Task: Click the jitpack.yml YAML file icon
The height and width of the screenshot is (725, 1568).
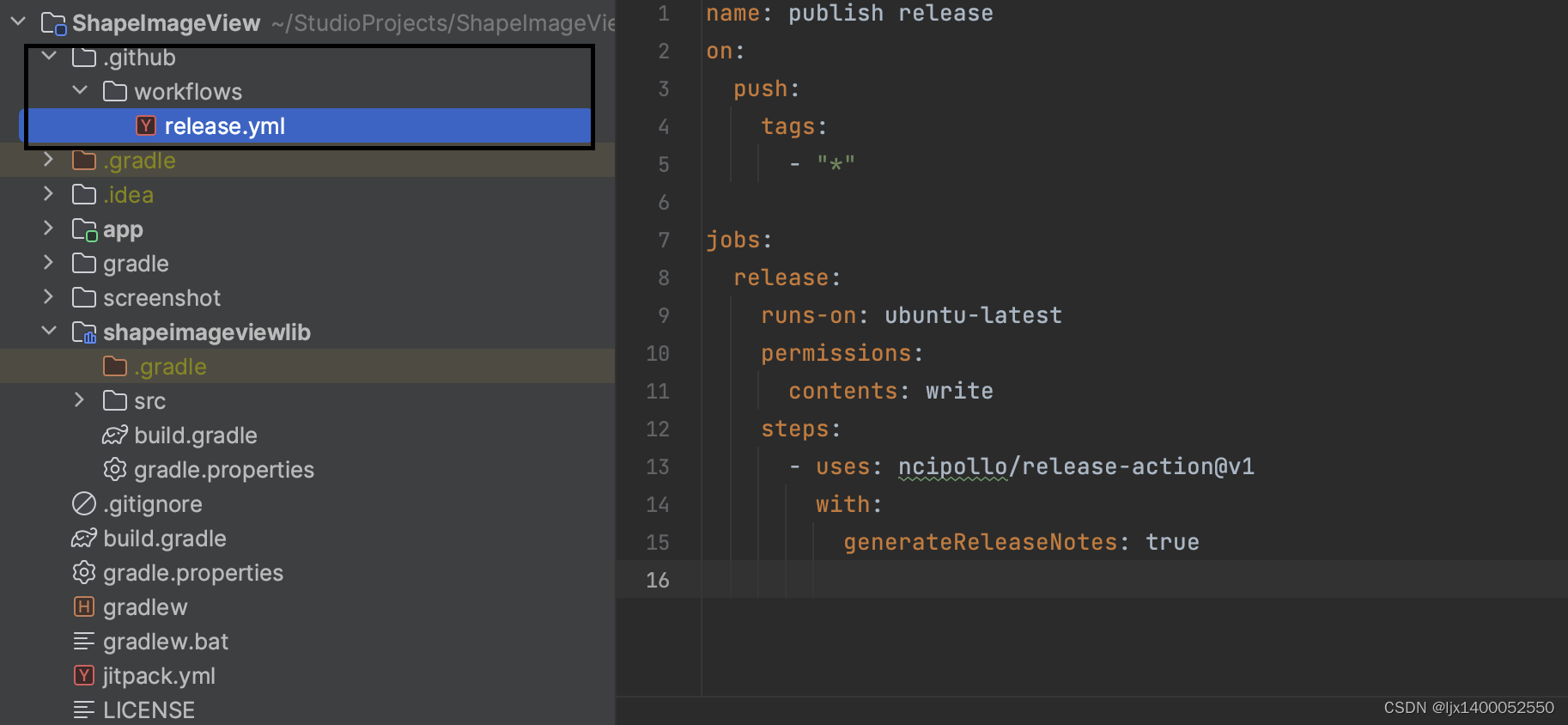Action: click(84, 676)
